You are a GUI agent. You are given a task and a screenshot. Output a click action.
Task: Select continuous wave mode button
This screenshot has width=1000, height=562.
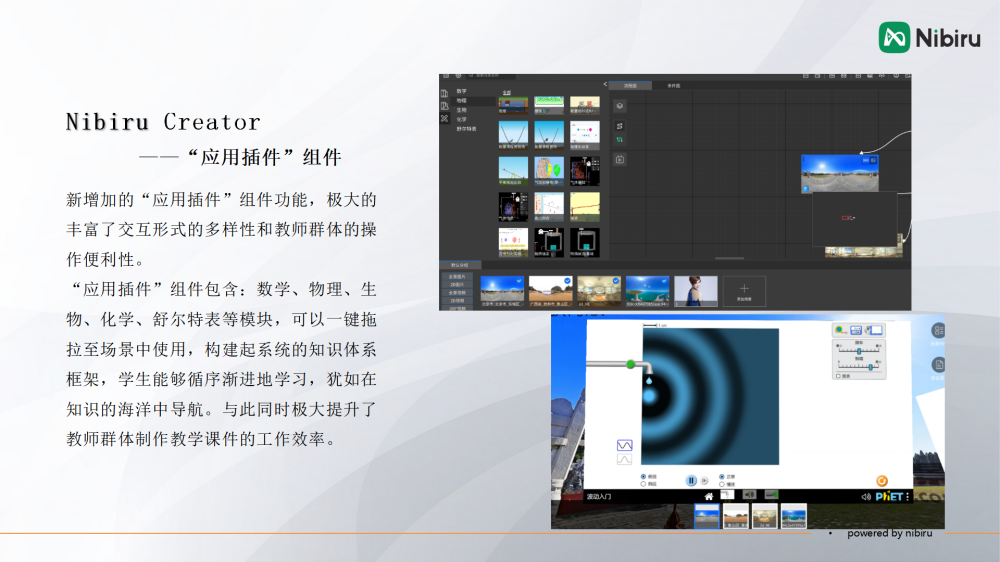click(625, 445)
